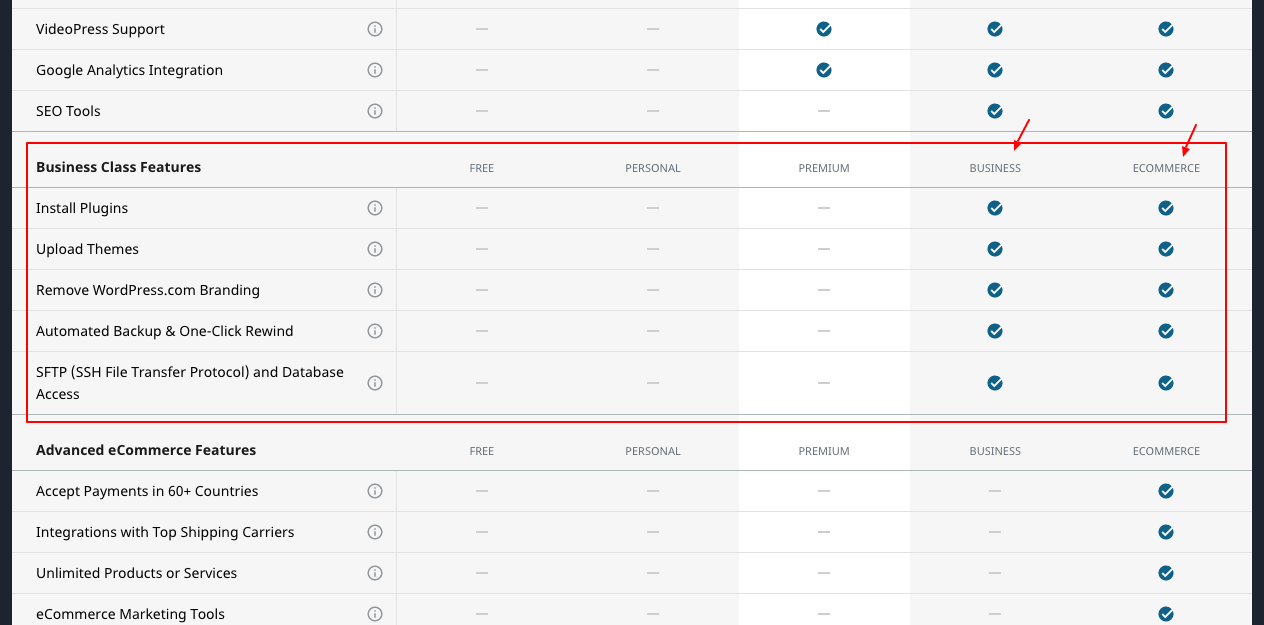Expand the info icon beside VideoPress Support
Screen dimensions: 1264x625
click(x=375, y=29)
